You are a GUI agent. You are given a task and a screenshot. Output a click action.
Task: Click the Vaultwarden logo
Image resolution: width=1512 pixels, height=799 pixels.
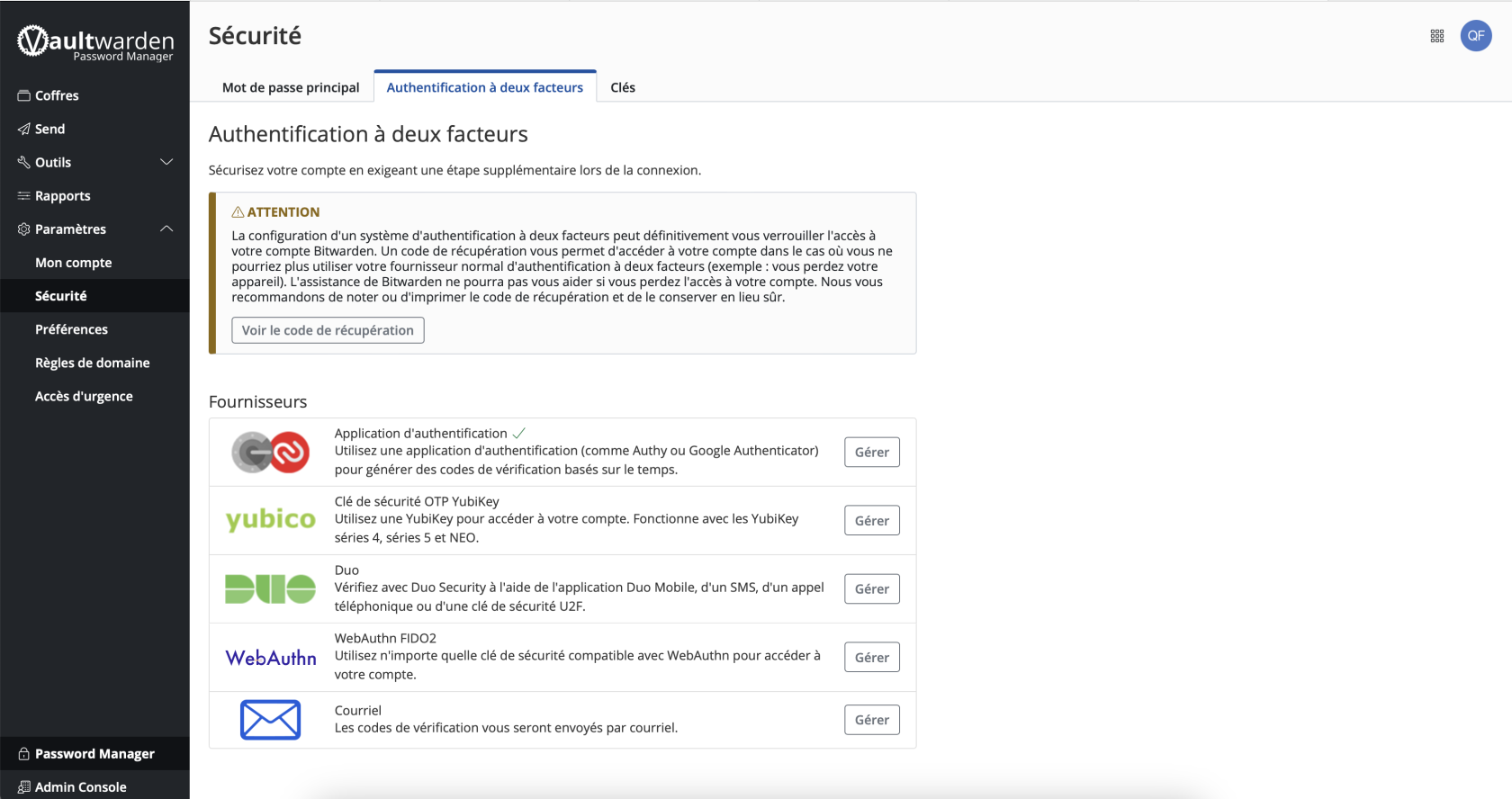coord(95,42)
